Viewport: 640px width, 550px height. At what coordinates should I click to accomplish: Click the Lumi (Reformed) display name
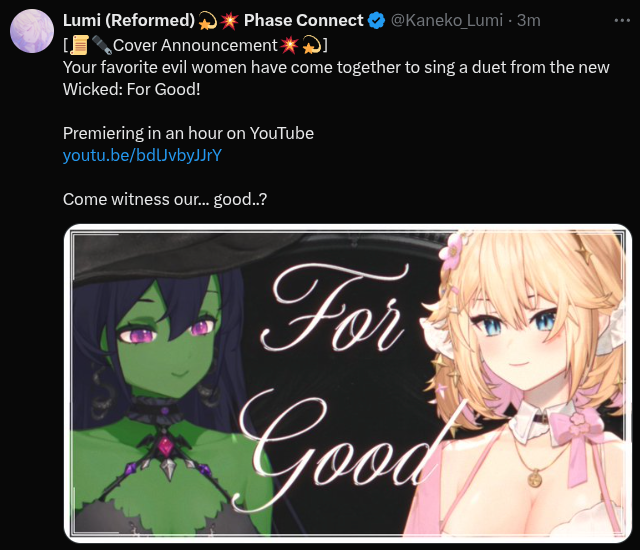(x=129, y=20)
